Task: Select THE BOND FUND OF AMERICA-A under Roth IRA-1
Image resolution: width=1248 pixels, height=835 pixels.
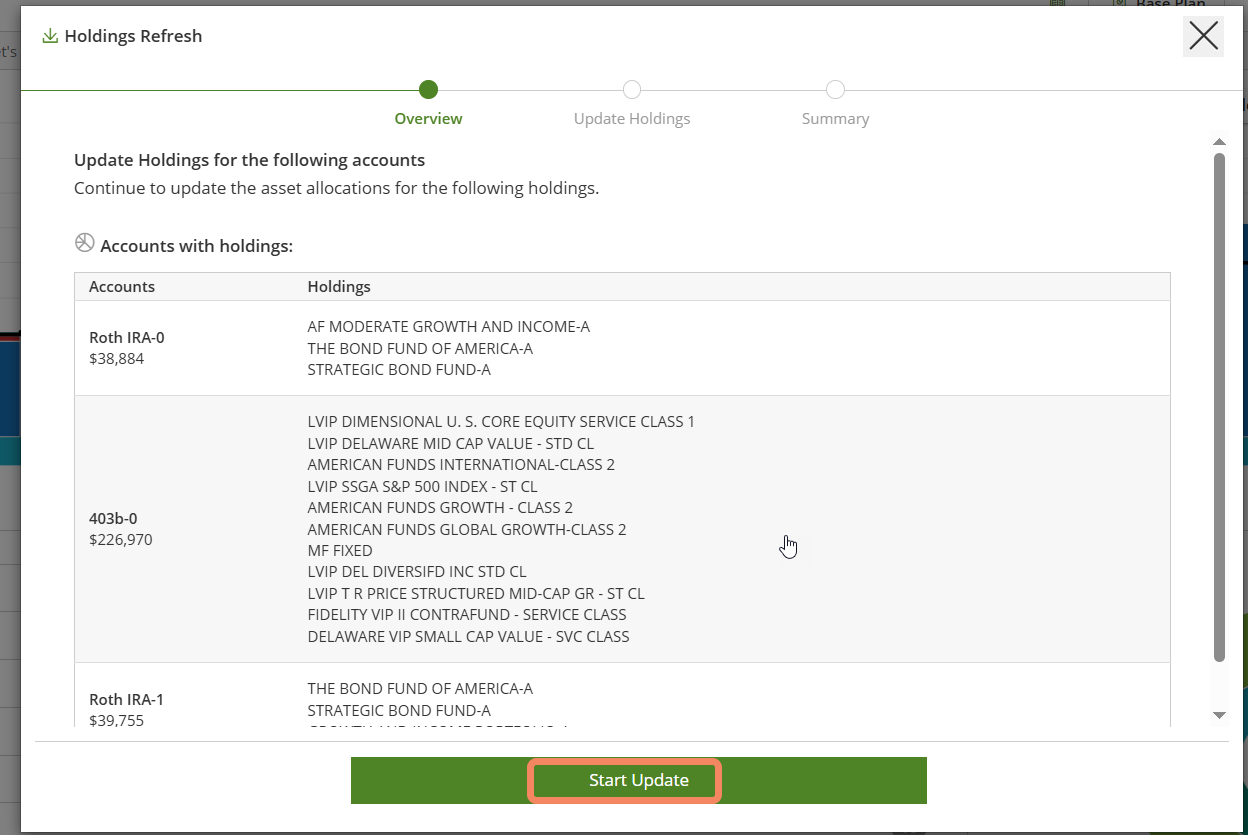Action: coord(420,688)
